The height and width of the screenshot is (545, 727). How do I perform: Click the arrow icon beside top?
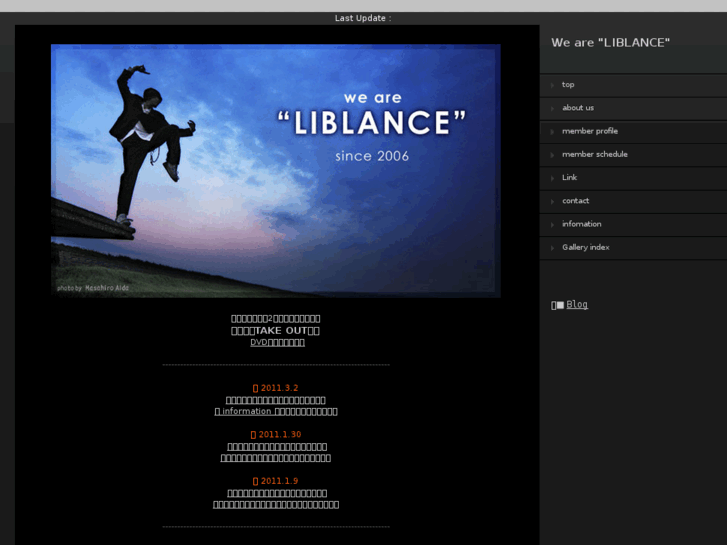click(x=552, y=85)
